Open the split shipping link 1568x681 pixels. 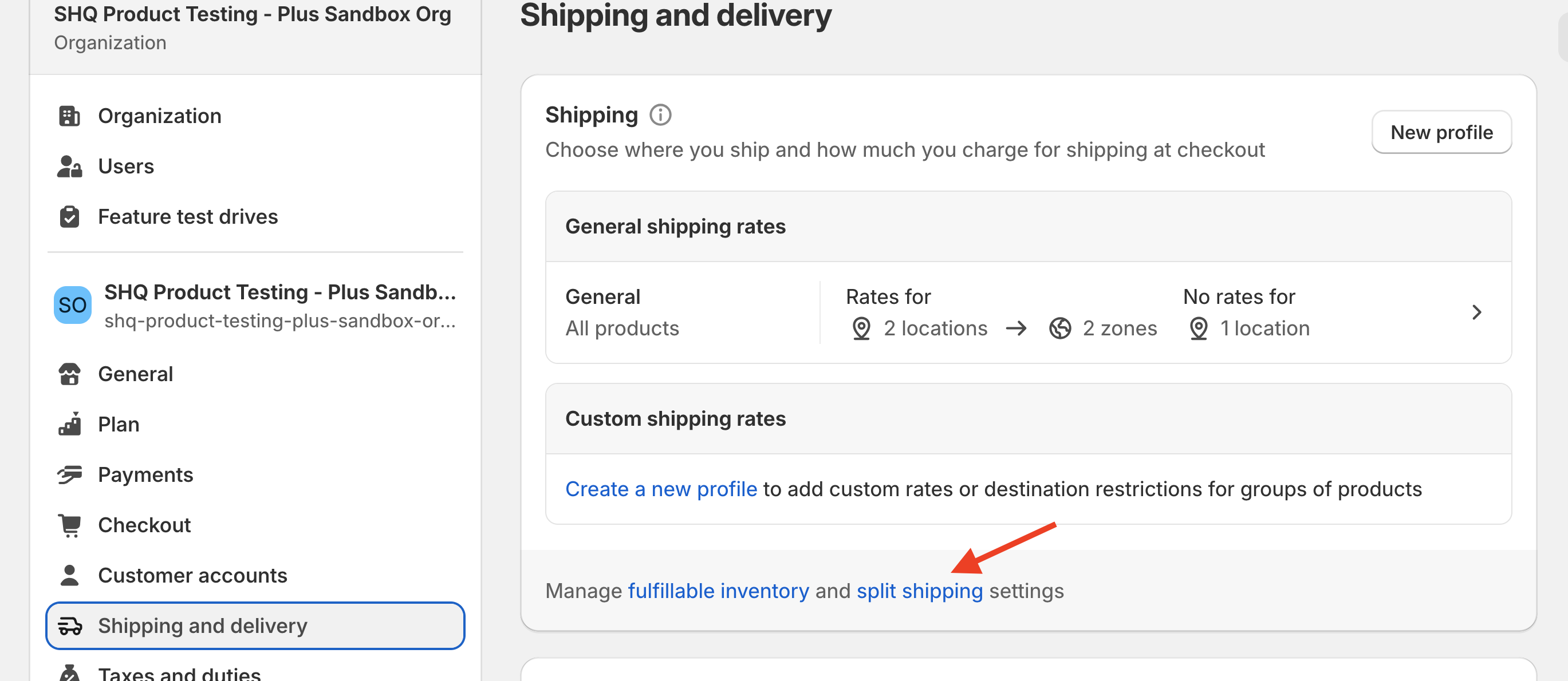[x=919, y=591]
